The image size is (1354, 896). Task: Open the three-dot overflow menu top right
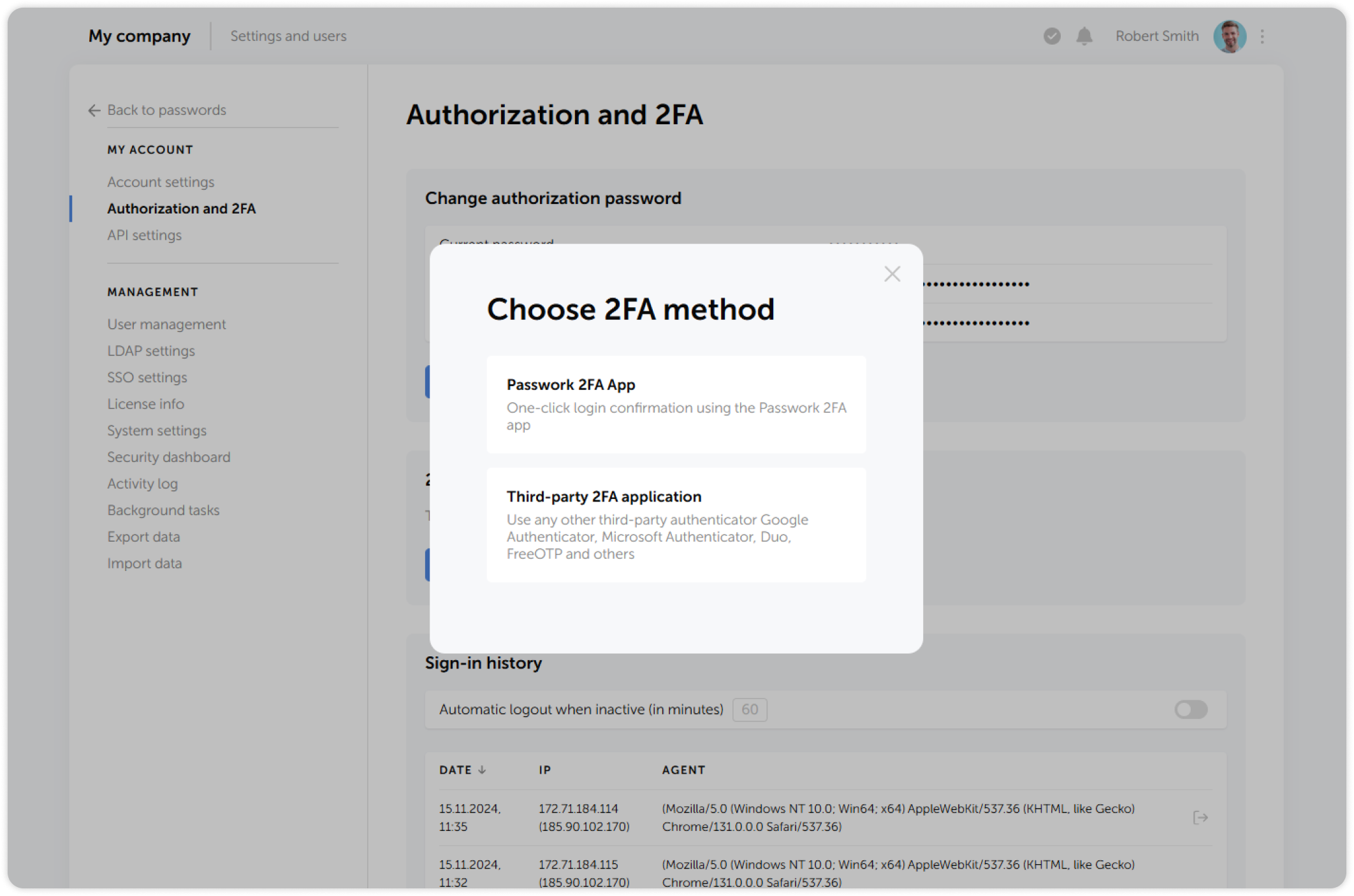pyautogui.click(x=1261, y=36)
